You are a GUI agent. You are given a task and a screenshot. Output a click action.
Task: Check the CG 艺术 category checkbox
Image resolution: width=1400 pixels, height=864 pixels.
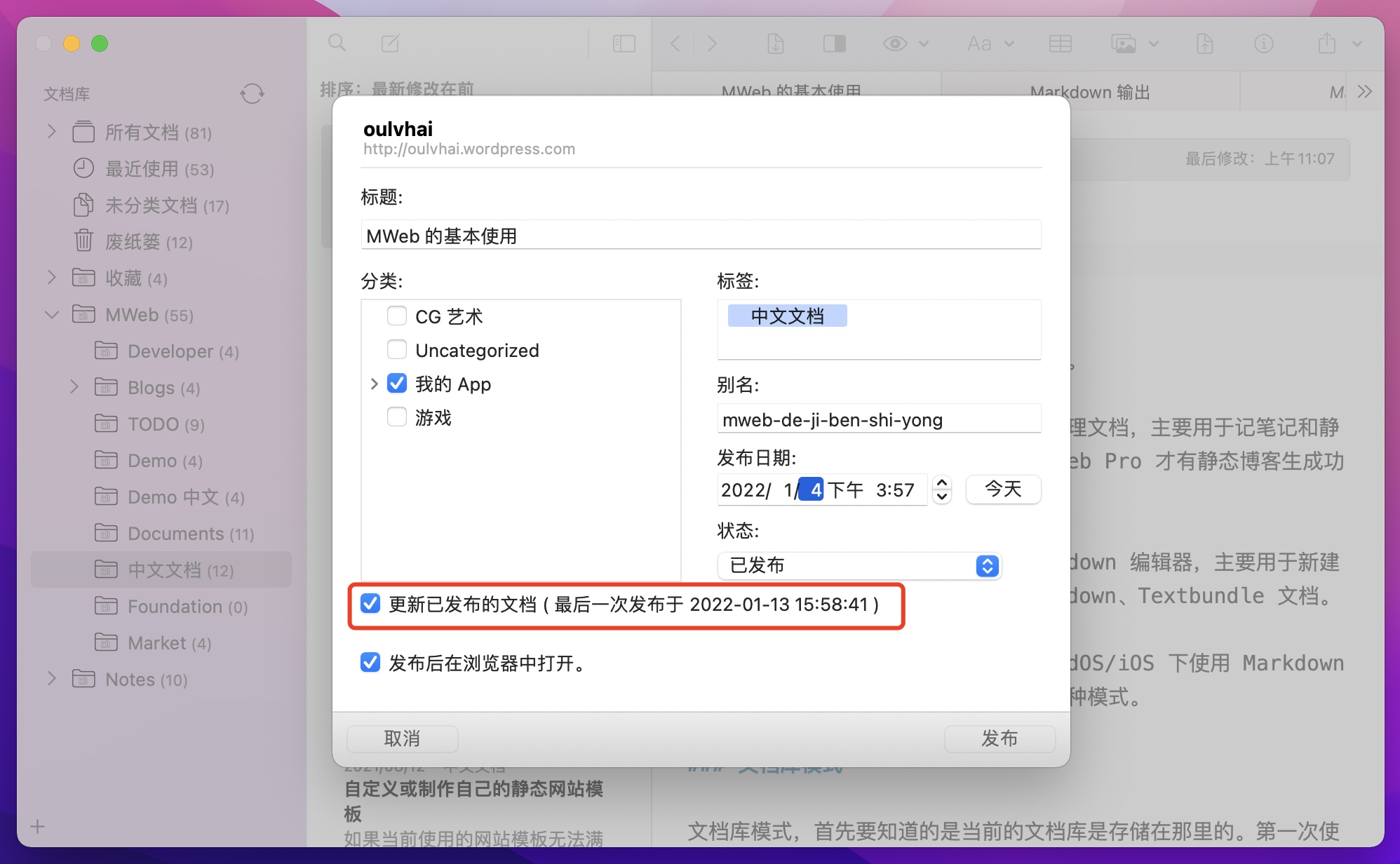point(397,316)
